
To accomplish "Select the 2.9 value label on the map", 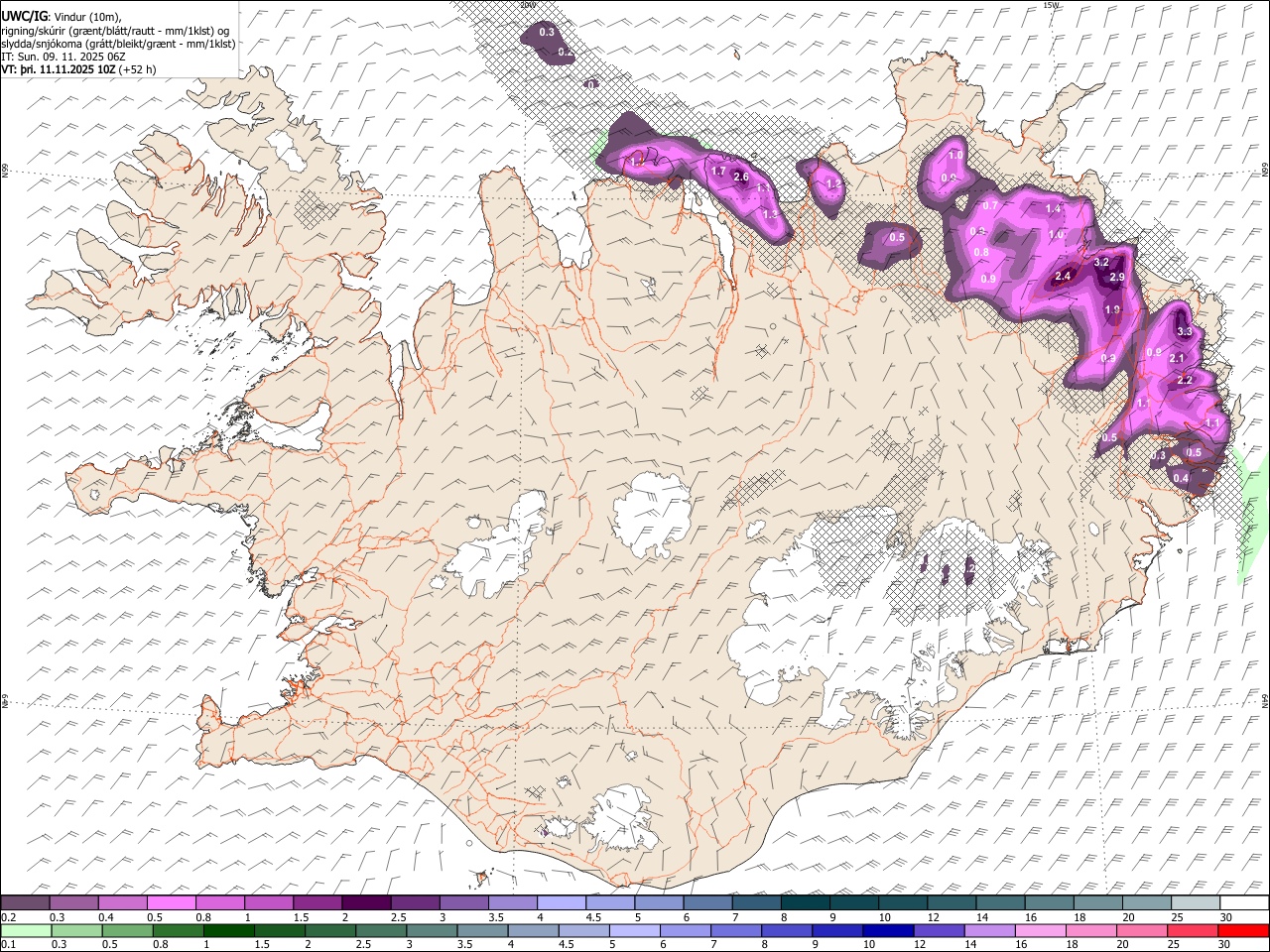I will [1117, 278].
